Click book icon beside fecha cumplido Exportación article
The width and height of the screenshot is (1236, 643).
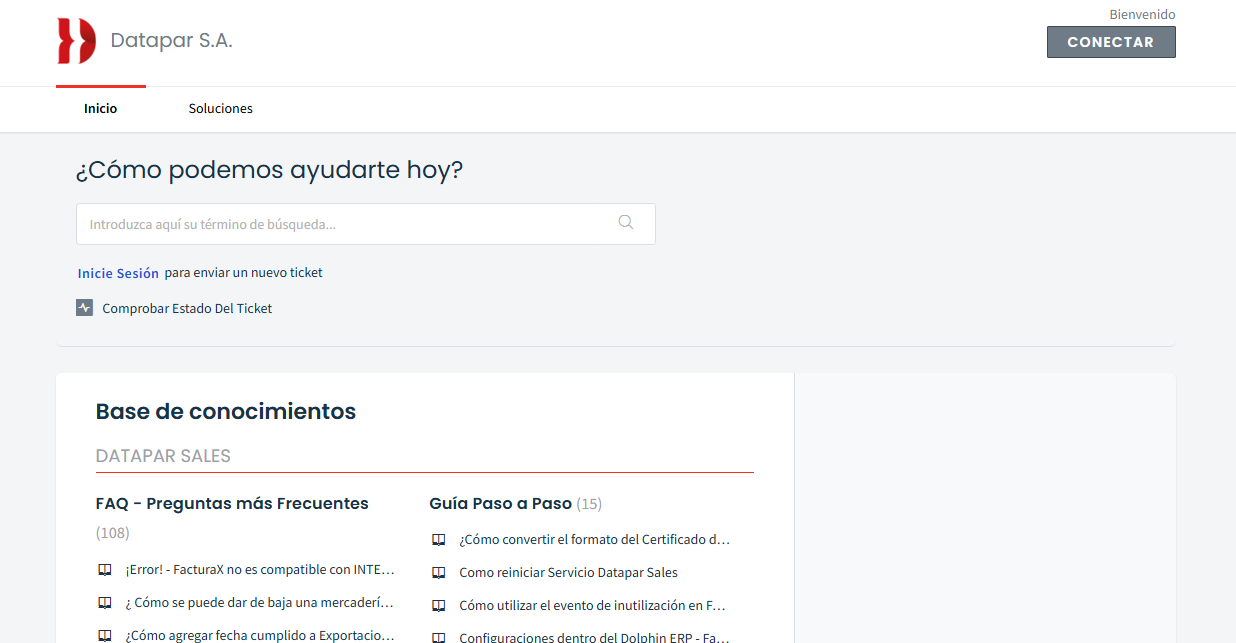[104, 635]
